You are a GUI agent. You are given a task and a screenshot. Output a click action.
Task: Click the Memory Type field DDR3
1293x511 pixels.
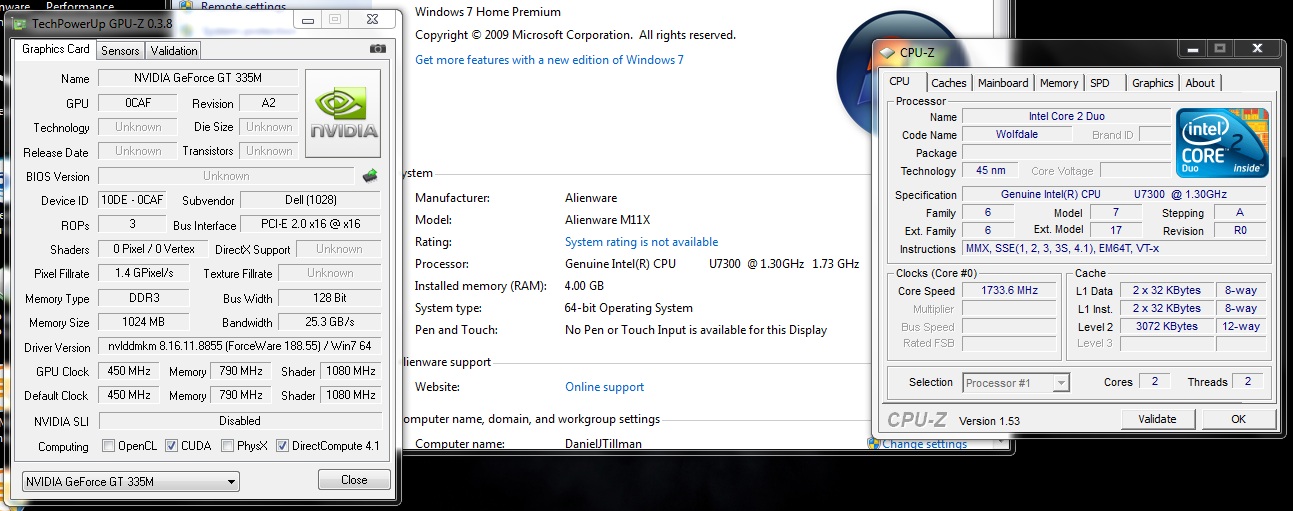[x=145, y=298]
